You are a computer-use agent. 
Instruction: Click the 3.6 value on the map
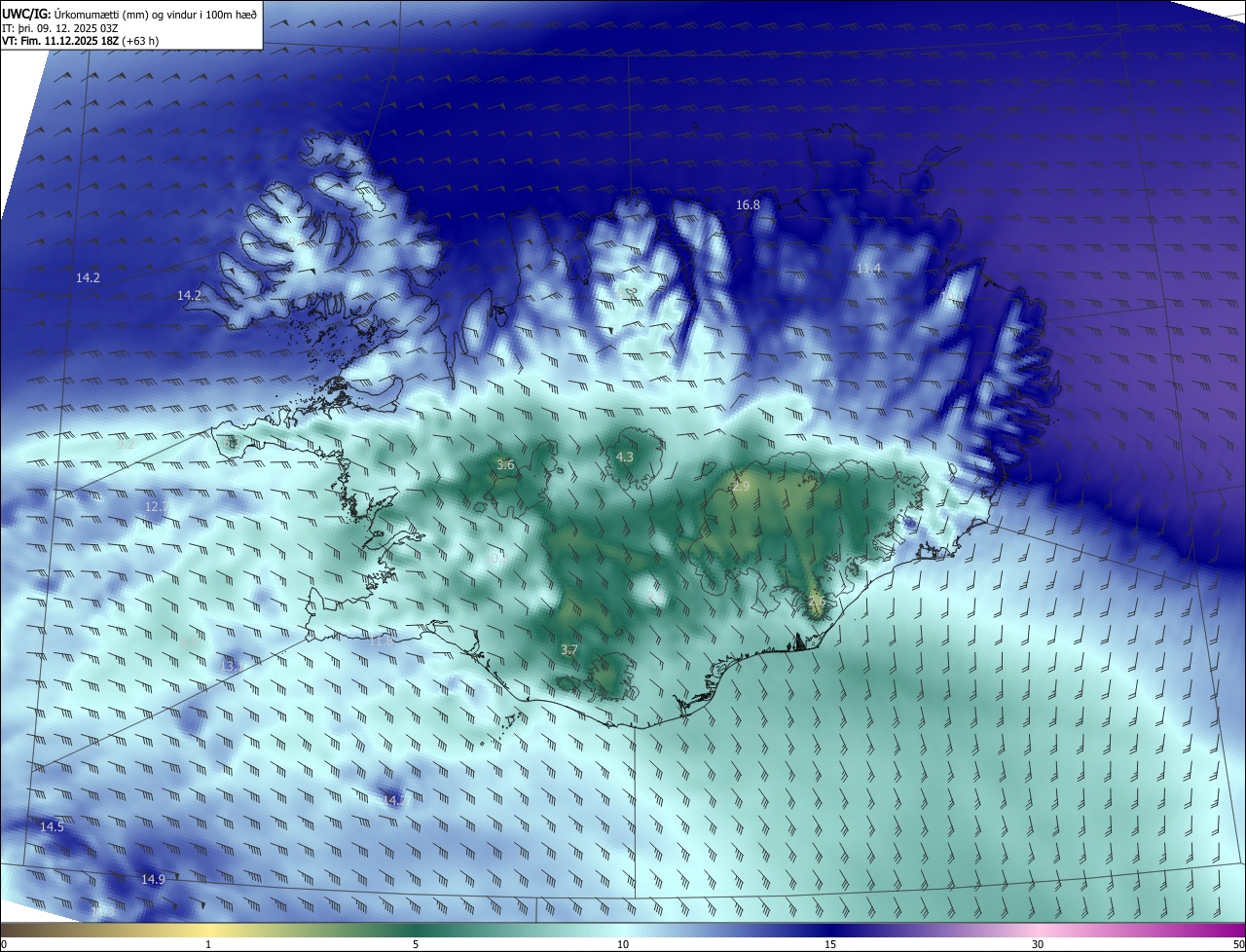tap(505, 464)
